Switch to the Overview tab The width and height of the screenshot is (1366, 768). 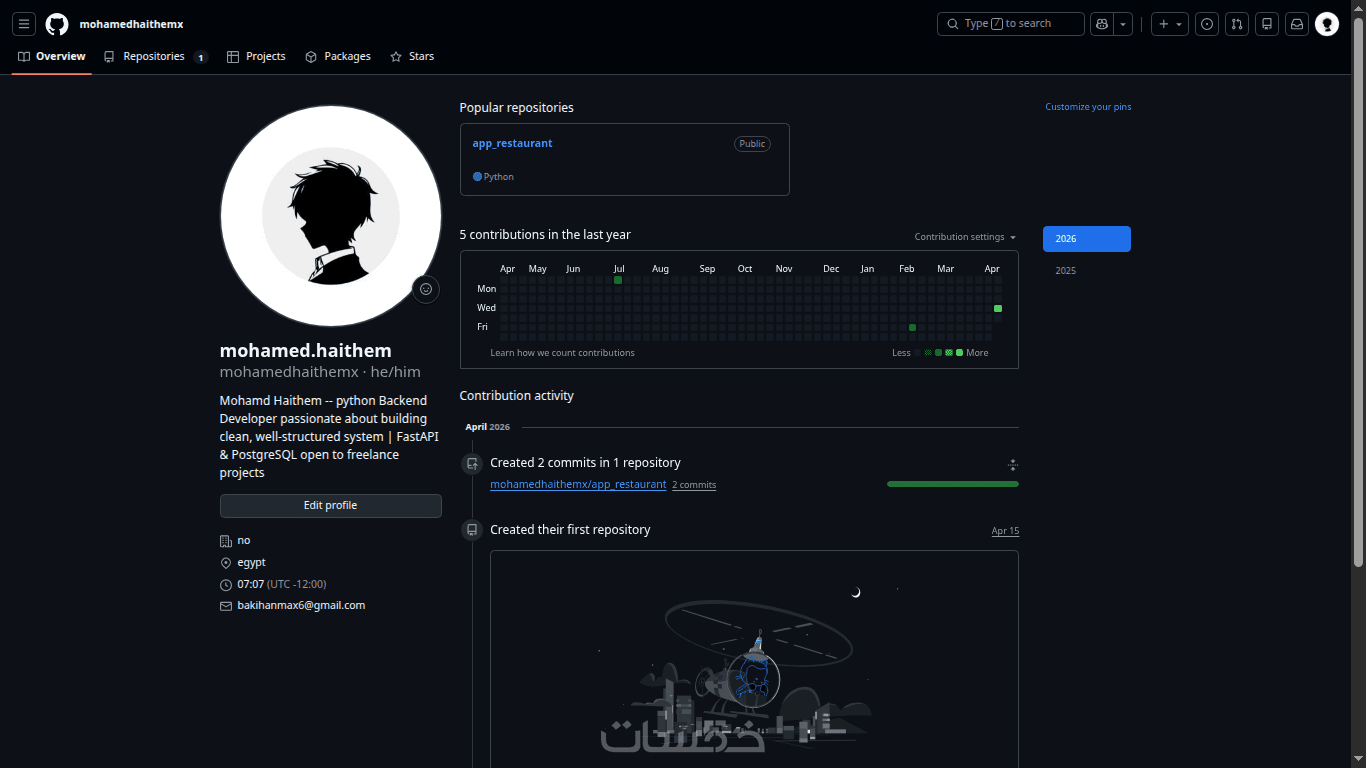click(52, 57)
